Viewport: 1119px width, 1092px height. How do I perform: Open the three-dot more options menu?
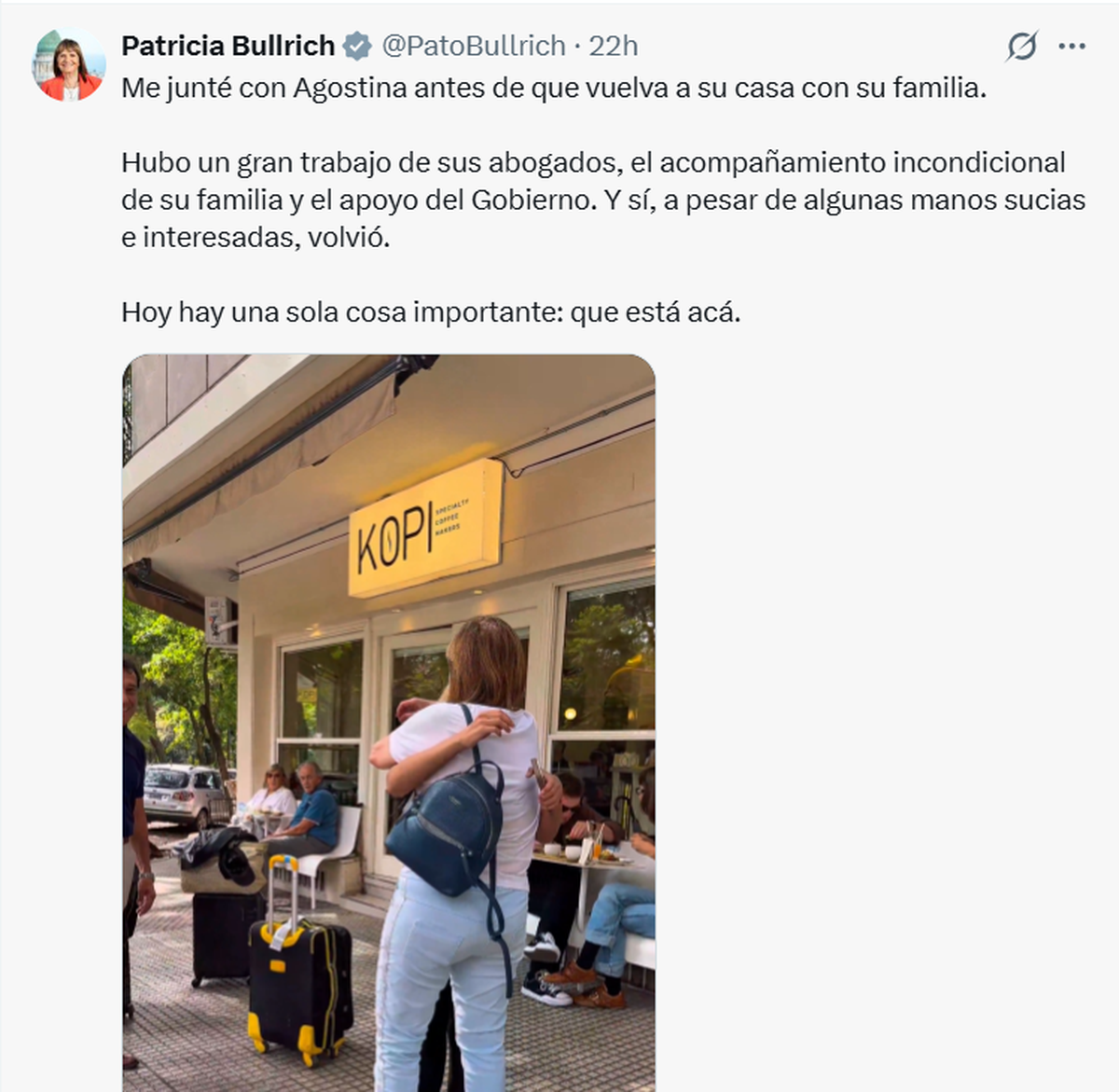click(1072, 46)
